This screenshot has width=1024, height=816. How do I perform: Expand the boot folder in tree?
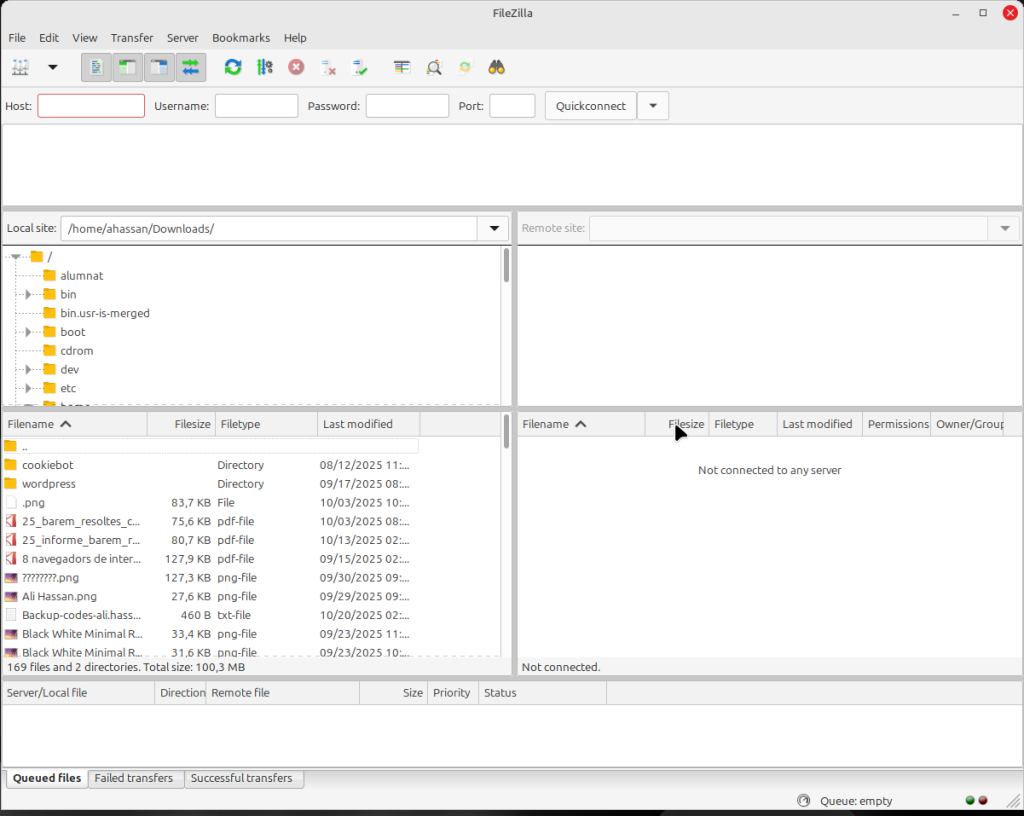(x=29, y=332)
